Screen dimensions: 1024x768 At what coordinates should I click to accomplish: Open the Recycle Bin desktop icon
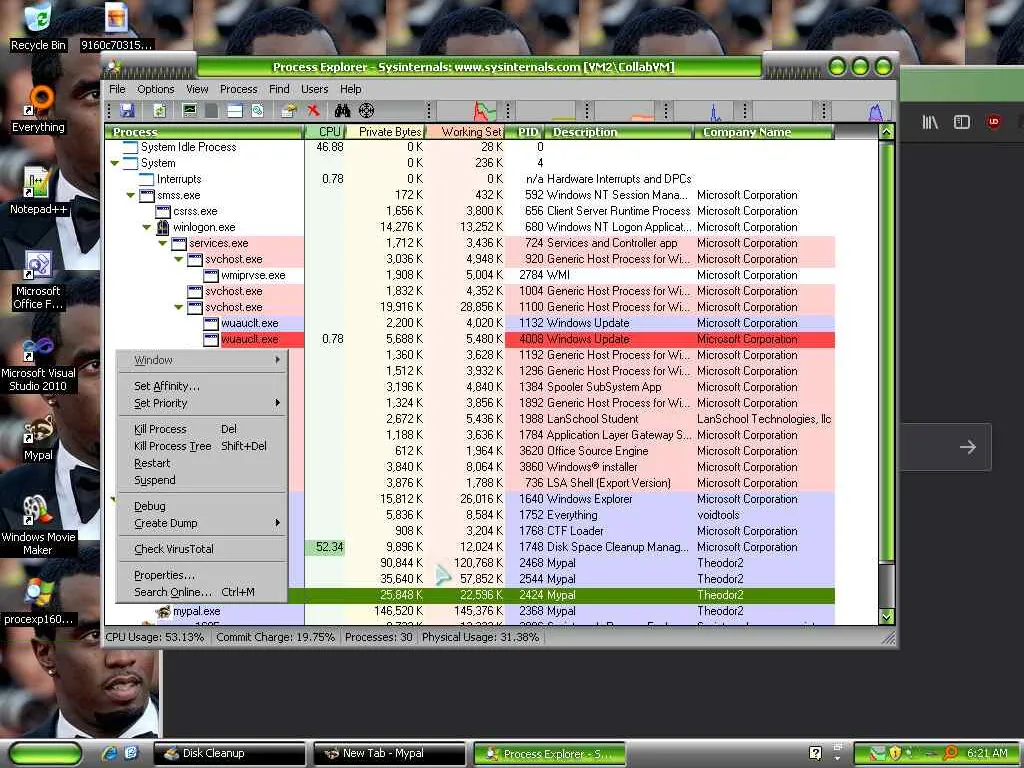[38, 27]
